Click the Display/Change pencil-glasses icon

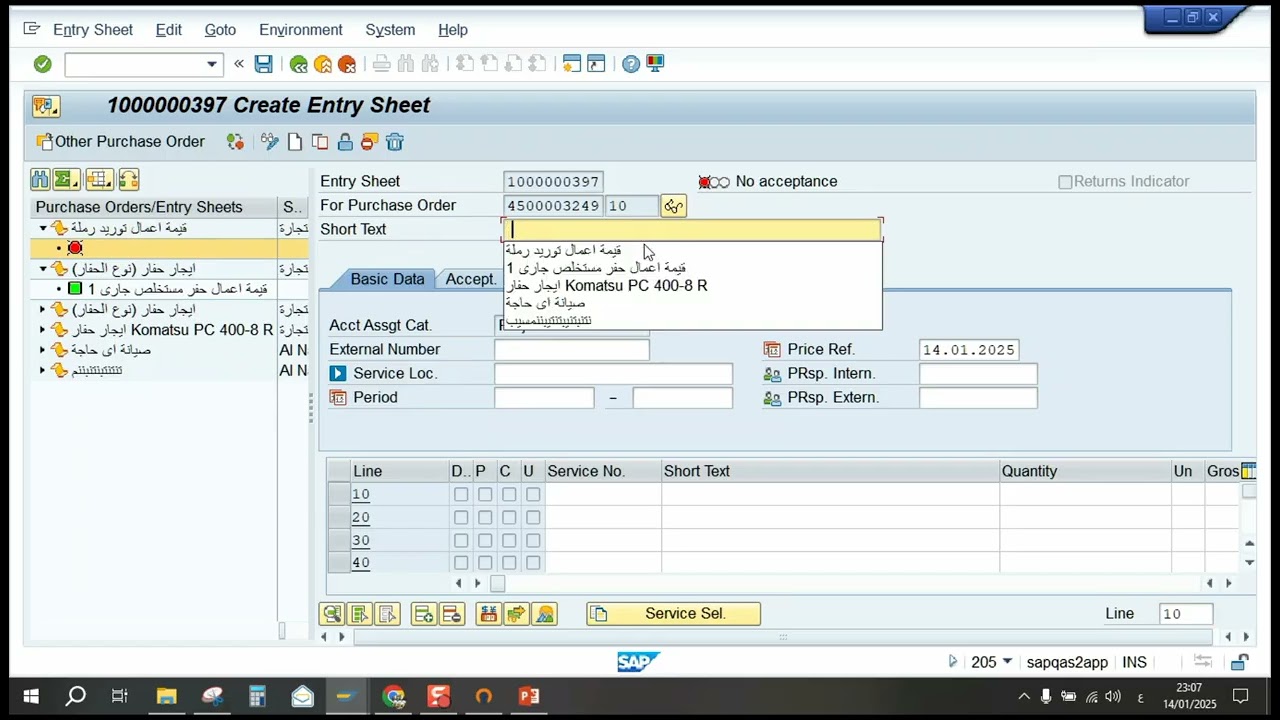pos(270,142)
